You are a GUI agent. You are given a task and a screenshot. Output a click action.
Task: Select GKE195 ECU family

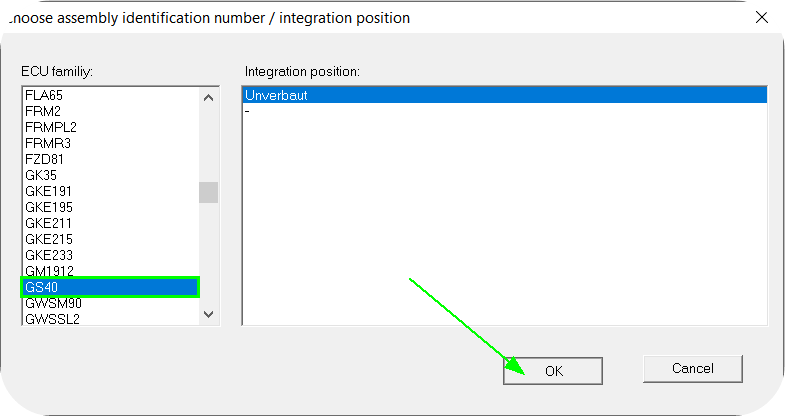(49, 207)
